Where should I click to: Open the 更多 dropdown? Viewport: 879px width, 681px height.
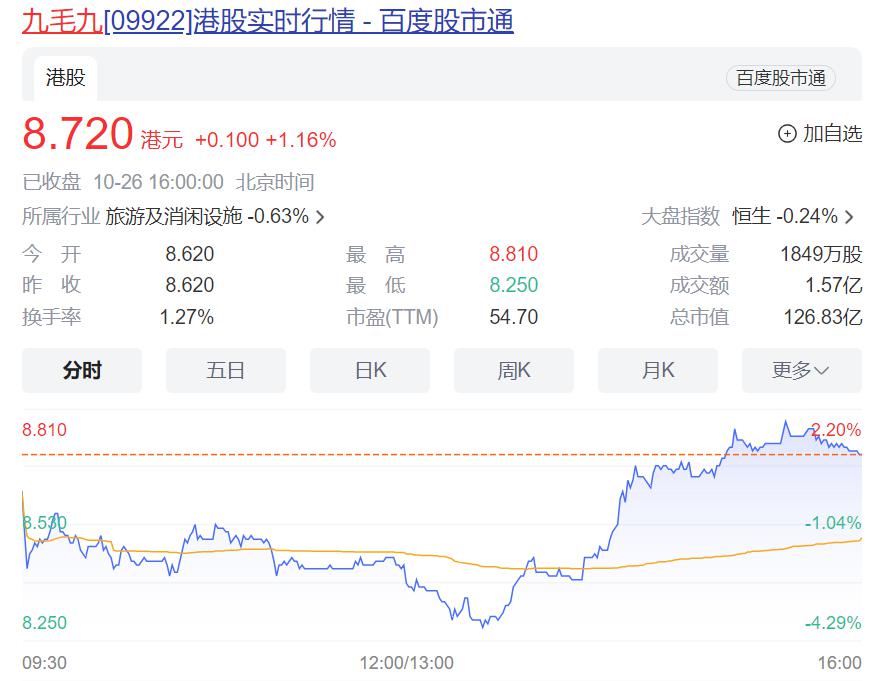[802, 370]
